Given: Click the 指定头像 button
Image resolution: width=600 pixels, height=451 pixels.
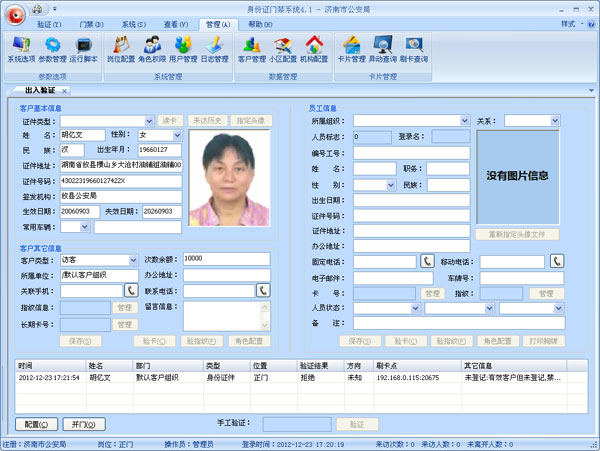Looking at the screenshot, I should [x=251, y=121].
